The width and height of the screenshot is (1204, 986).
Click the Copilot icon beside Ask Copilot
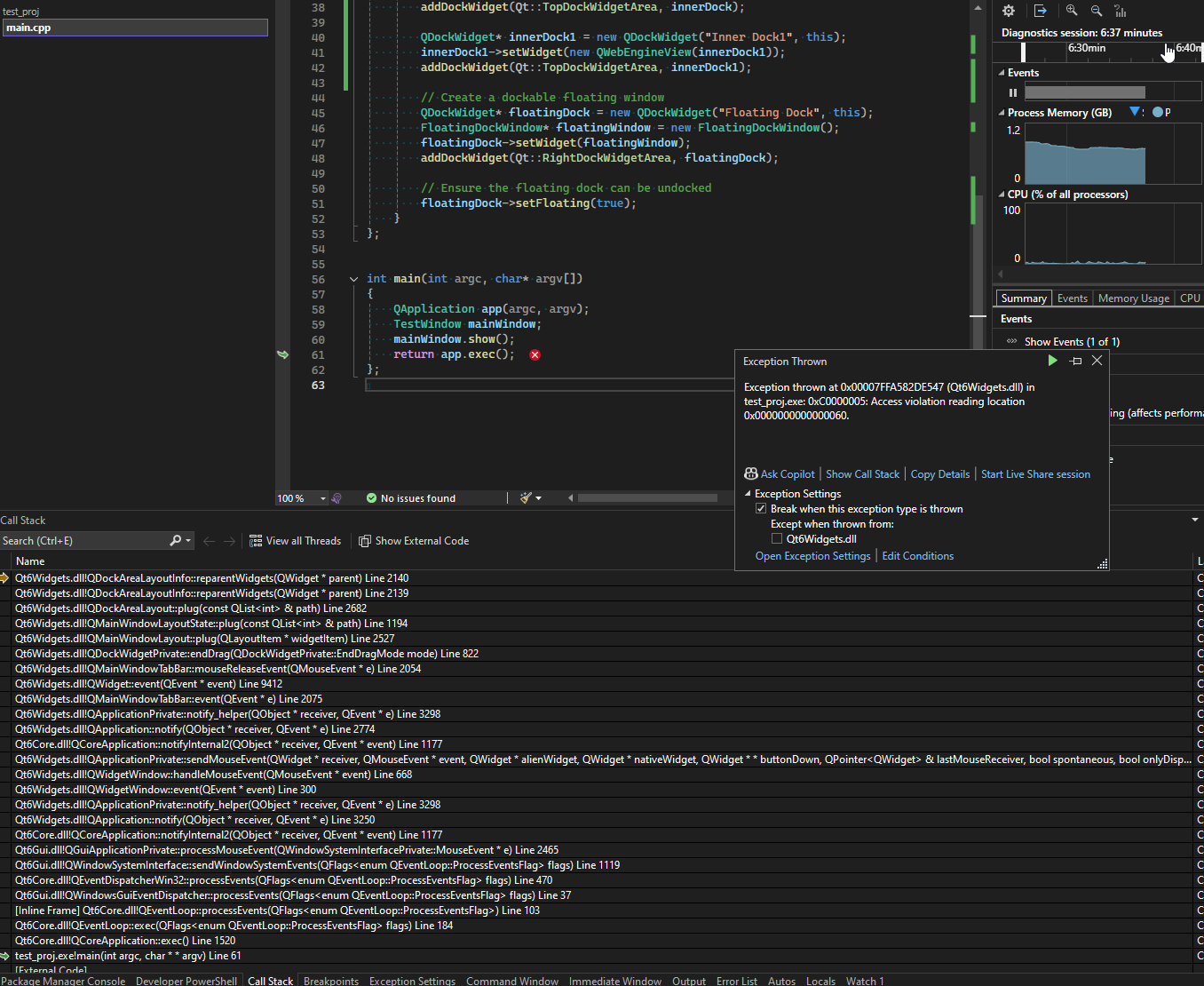[751, 474]
